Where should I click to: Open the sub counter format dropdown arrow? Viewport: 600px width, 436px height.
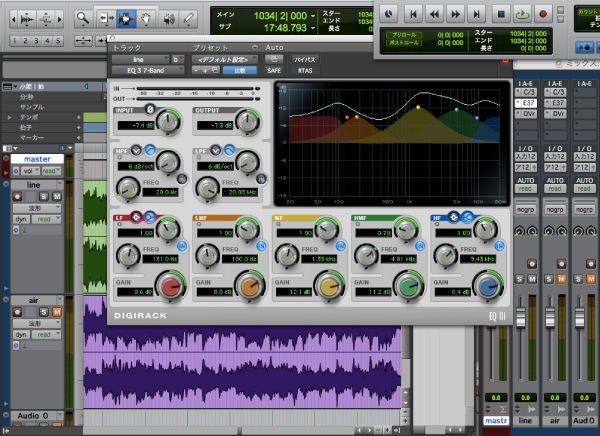tap(313, 28)
